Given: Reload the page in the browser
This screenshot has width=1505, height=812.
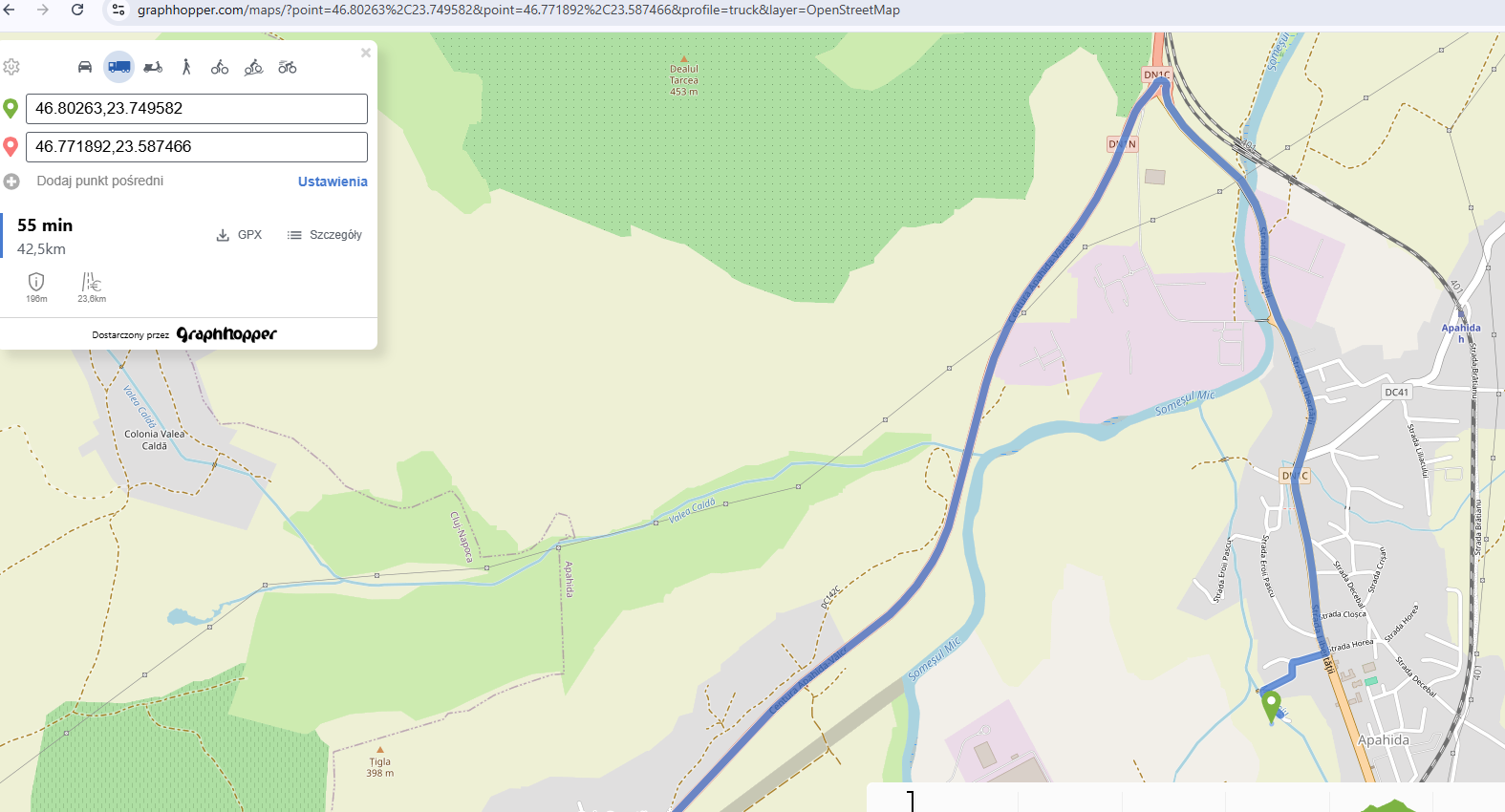Looking at the screenshot, I should click(77, 10).
